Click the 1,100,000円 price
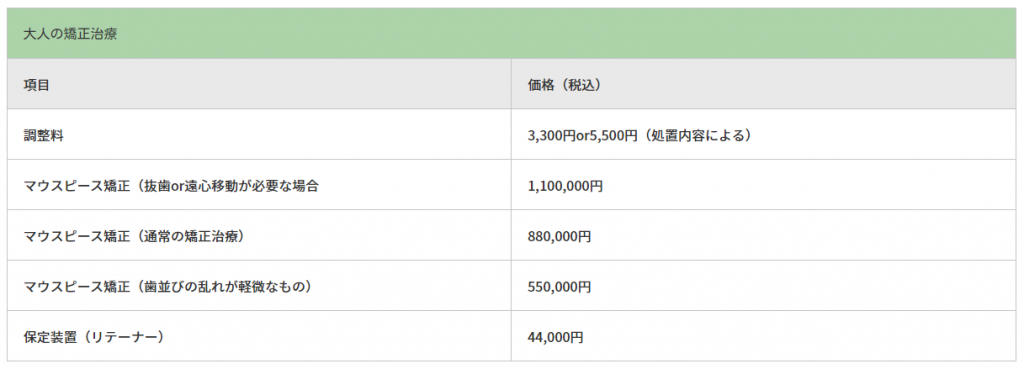 [566, 185]
